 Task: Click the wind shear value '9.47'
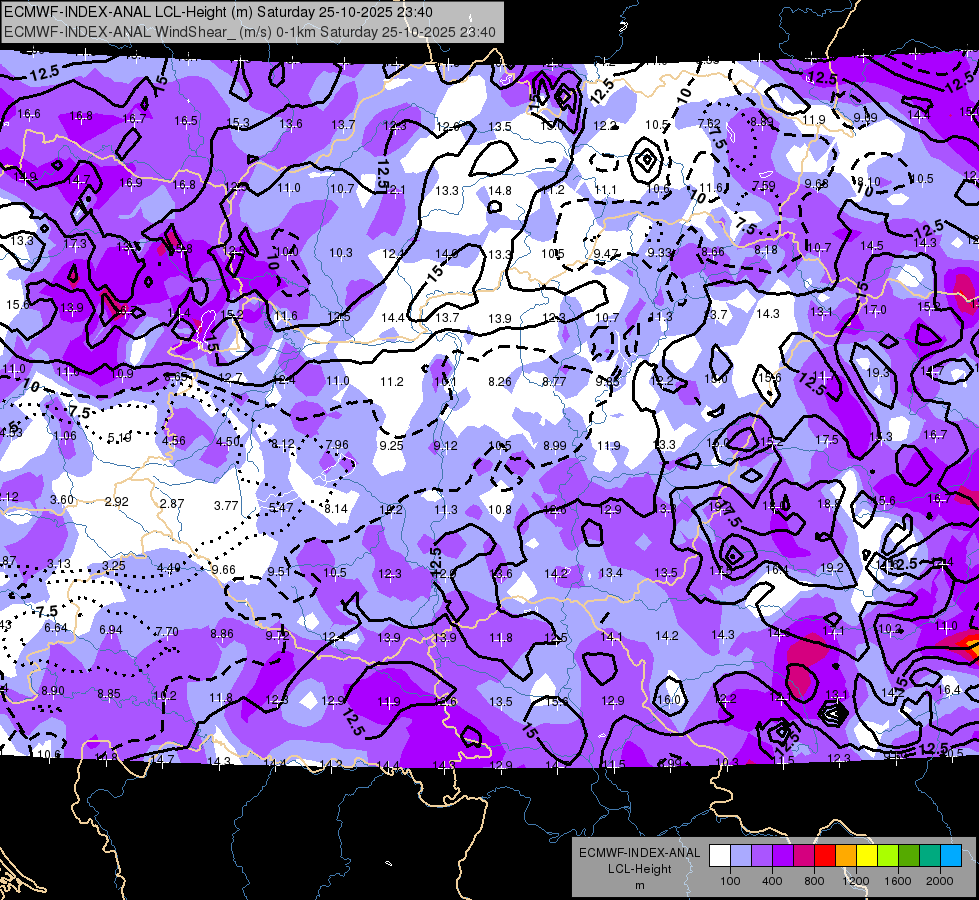[606, 254]
